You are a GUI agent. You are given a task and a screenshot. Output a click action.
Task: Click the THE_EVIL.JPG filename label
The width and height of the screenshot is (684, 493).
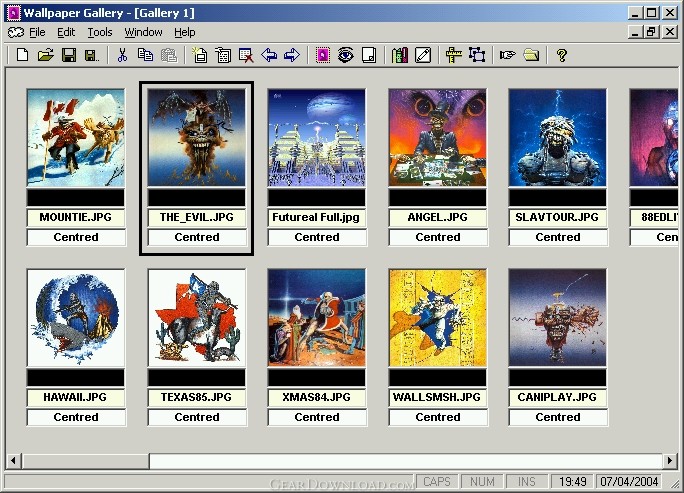click(196, 217)
